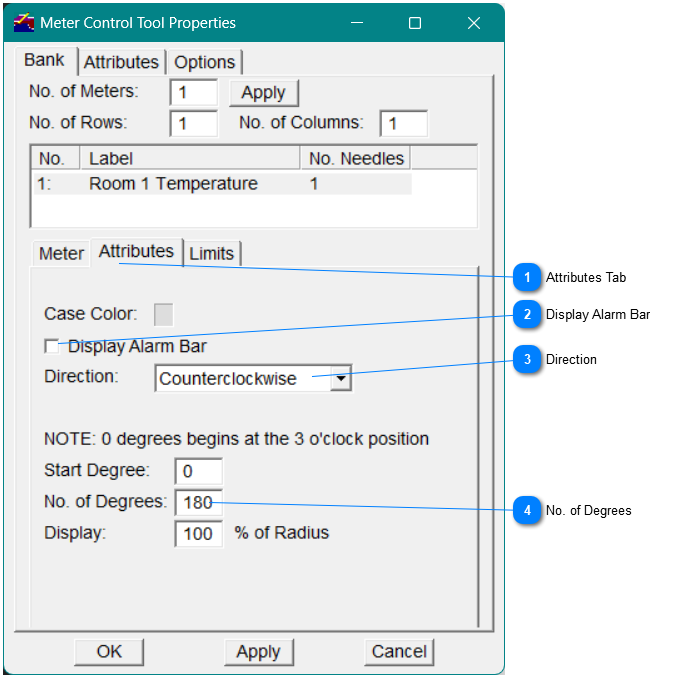Select the Meter sub-tab
688x678 pixels.
[x=61, y=253]
